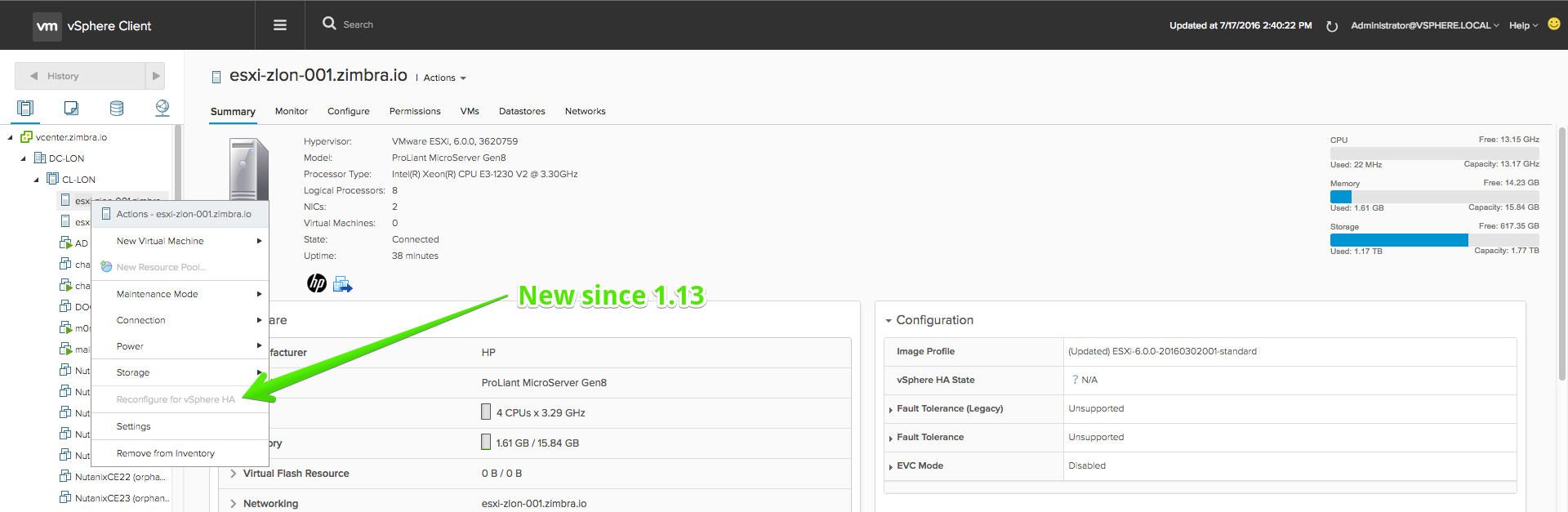This screenshot has width=1568, height=512.
Task: Open the Configure tab
Action: tap(349, 111)
